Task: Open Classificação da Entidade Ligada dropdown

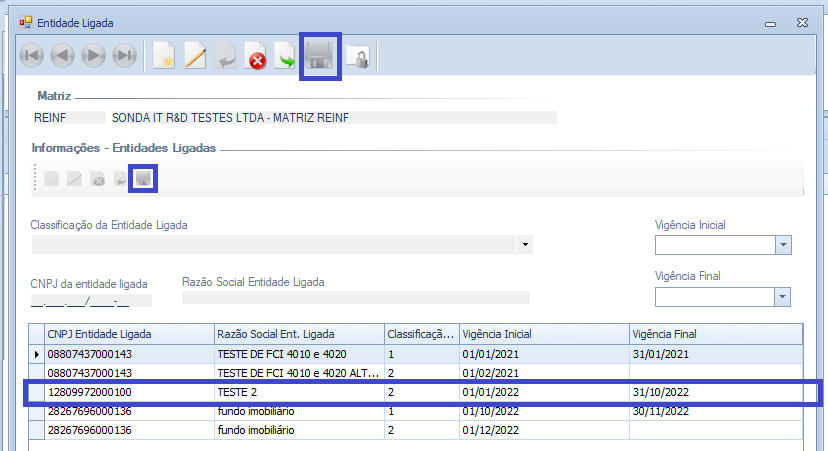Action: pyautogui.click(x=525, y=245)
